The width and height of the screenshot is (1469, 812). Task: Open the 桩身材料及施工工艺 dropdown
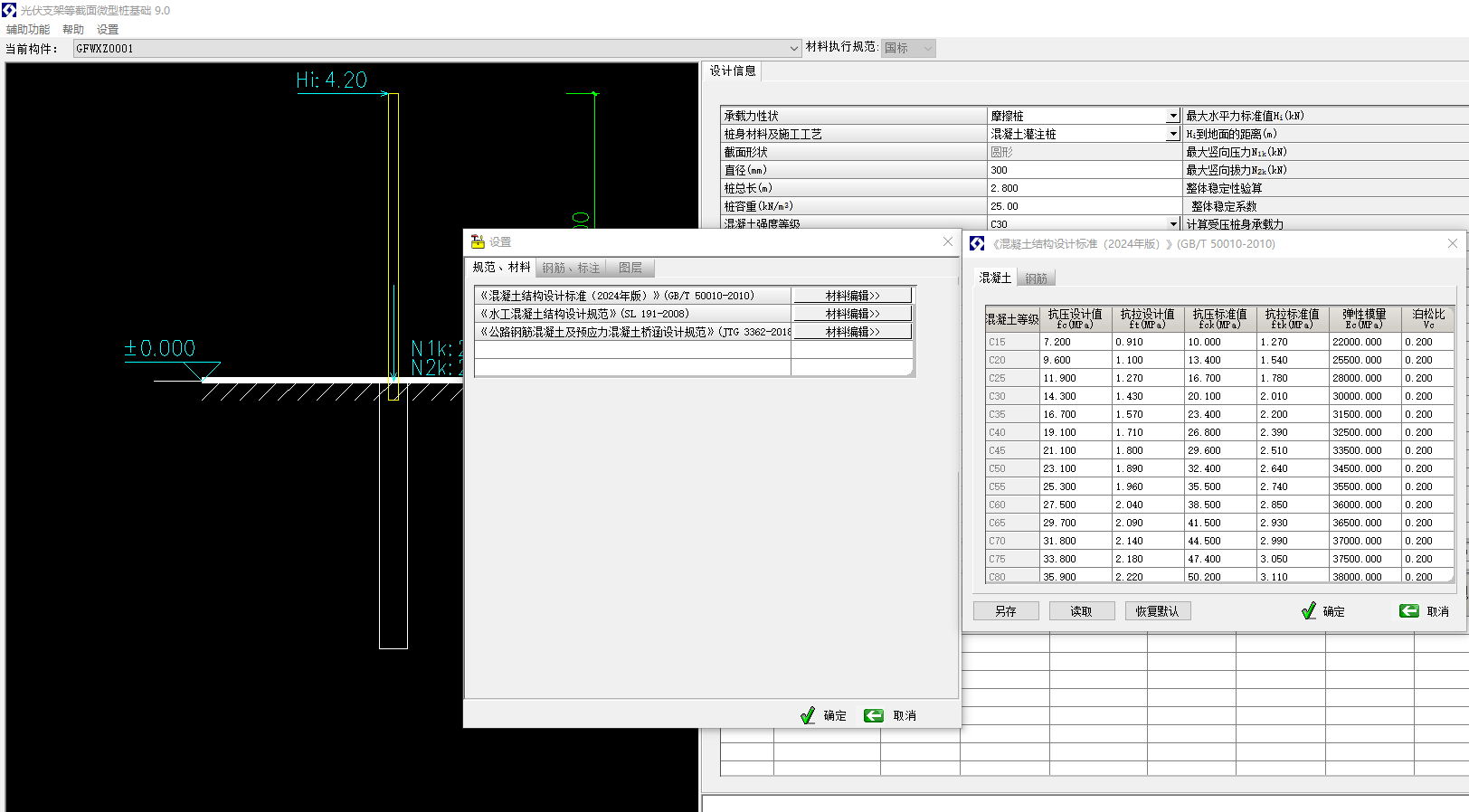coord(1172,134)
